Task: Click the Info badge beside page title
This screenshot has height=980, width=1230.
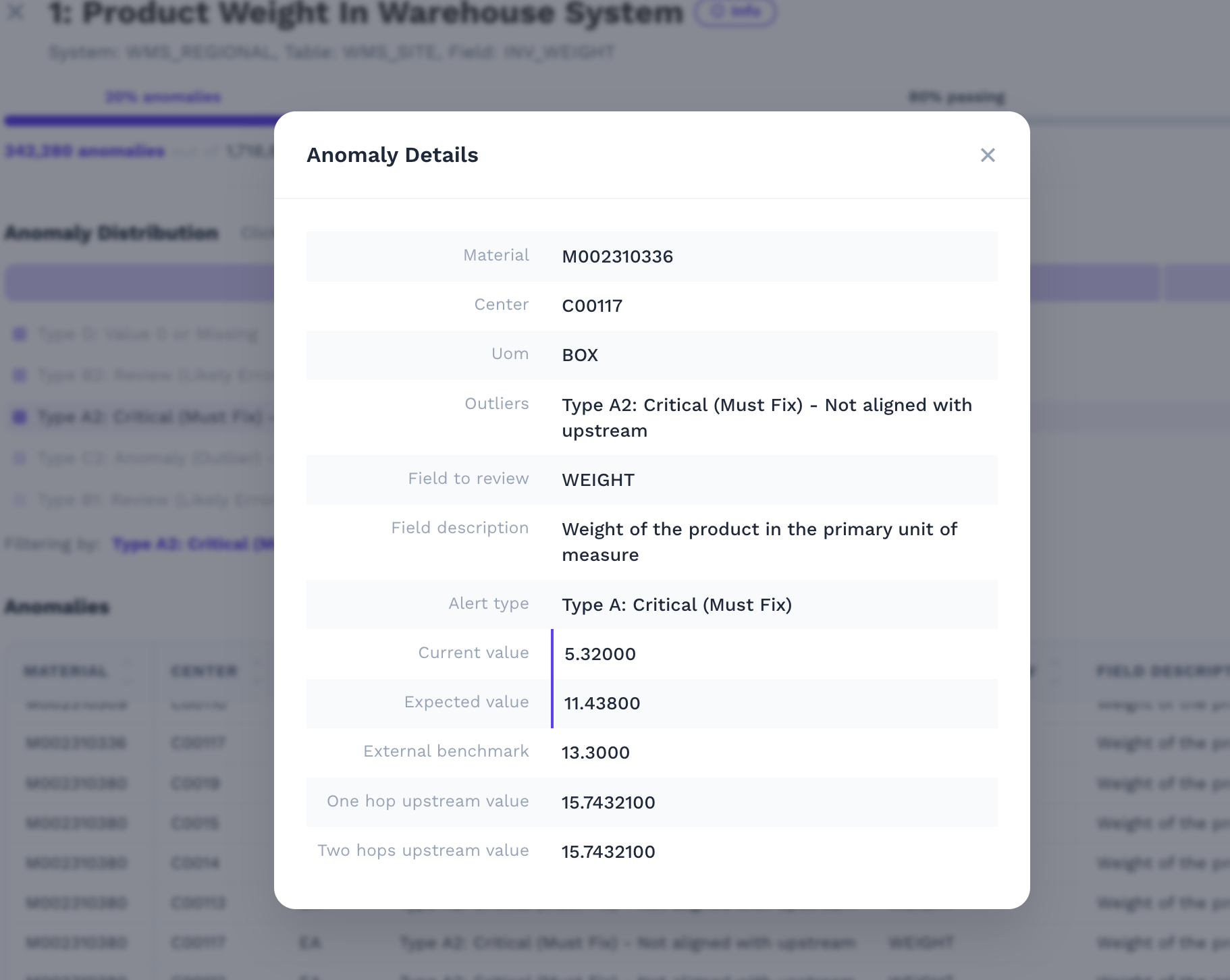Action: coord(735,11)
